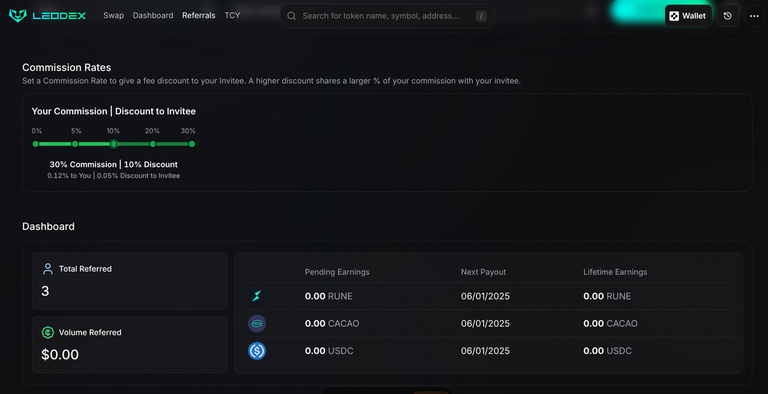Image resolution: width=768 pixels, height=394 pixels.
Task: Set commission slider to 0% point
Action: (35, 144)
